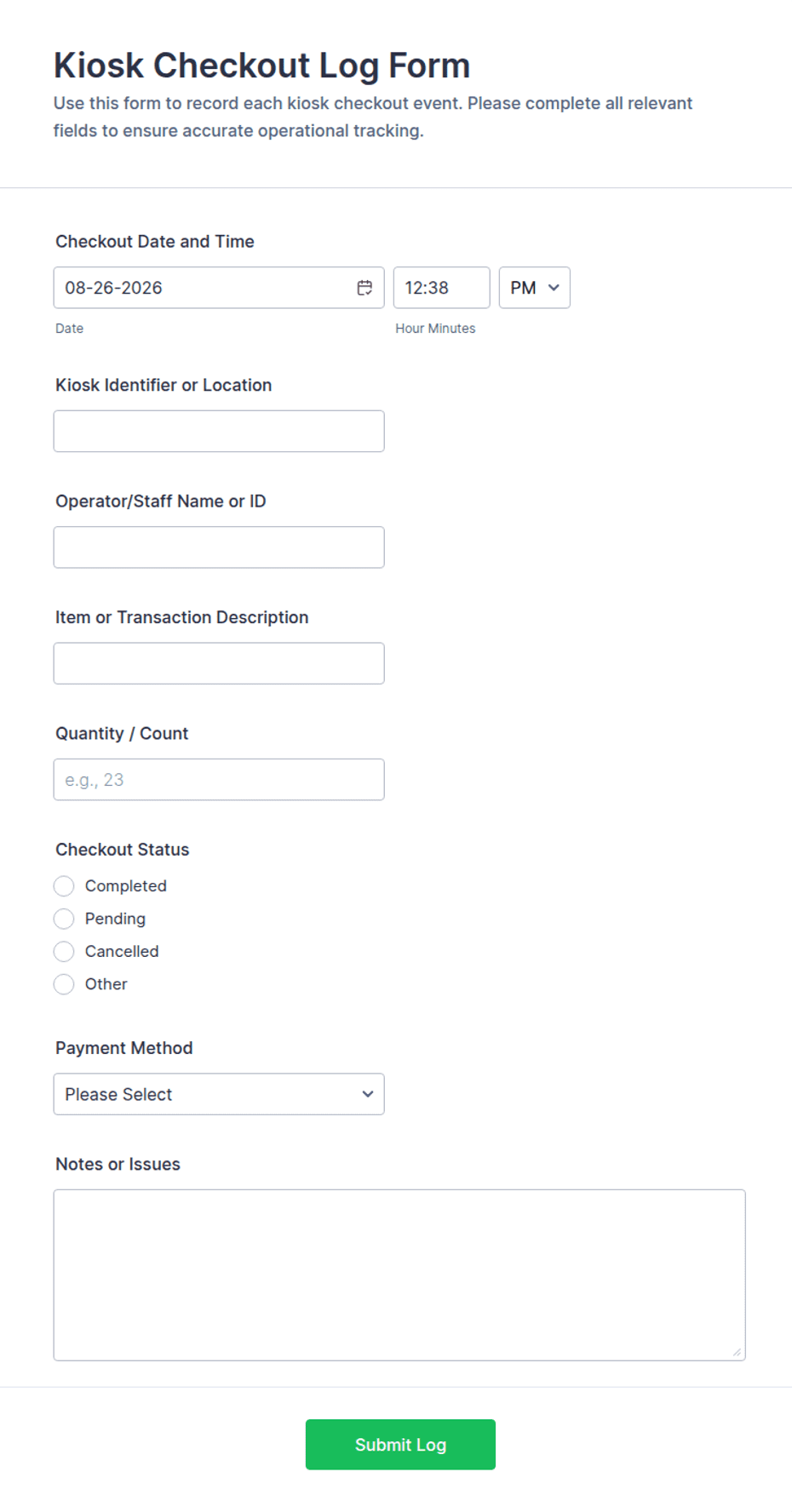
Task: Choose the Other checkout status option
Action: tap(64, 984)
